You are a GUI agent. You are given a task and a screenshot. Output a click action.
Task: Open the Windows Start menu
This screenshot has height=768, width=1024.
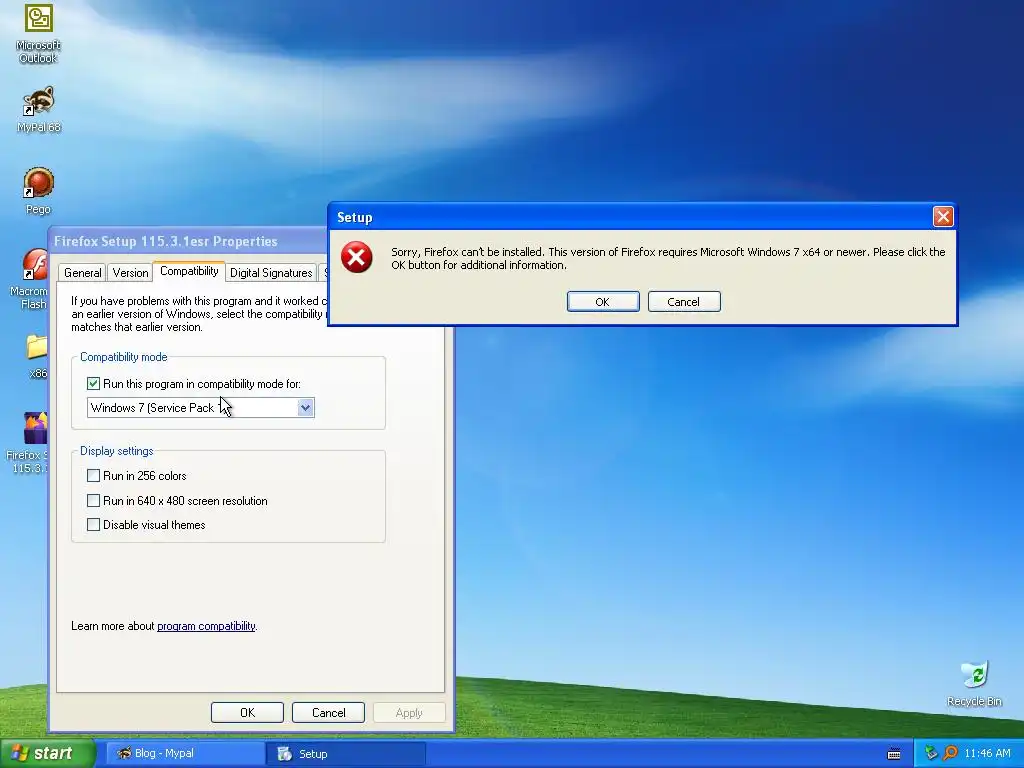tap(47, 753)
